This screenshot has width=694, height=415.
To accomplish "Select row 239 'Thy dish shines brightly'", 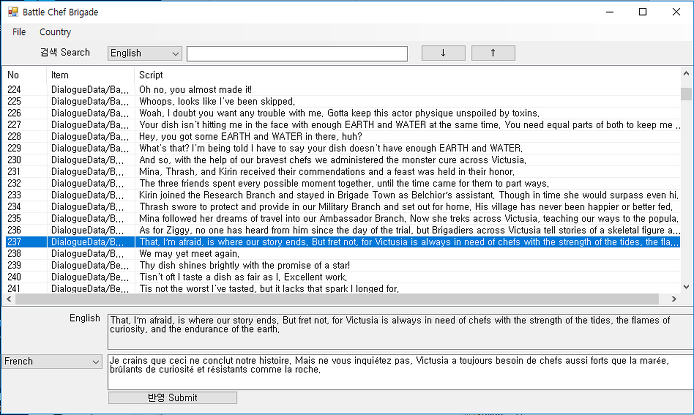I will click(x=342, y=265).
